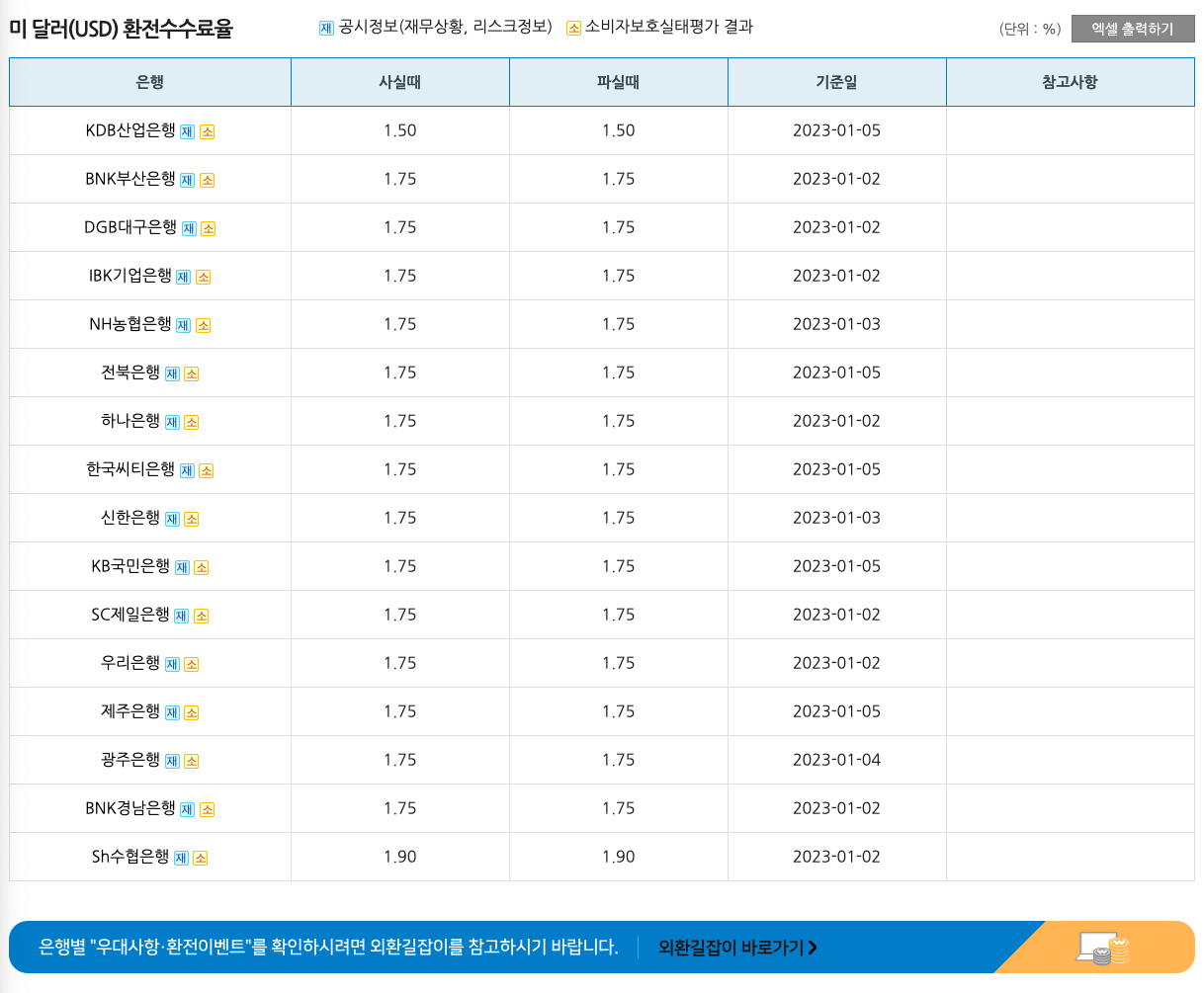The width and height of the screenshot is (1204, 993).
Task: Open 소 consumer protection icon for DGB대구은행
Action: point(208,228)
